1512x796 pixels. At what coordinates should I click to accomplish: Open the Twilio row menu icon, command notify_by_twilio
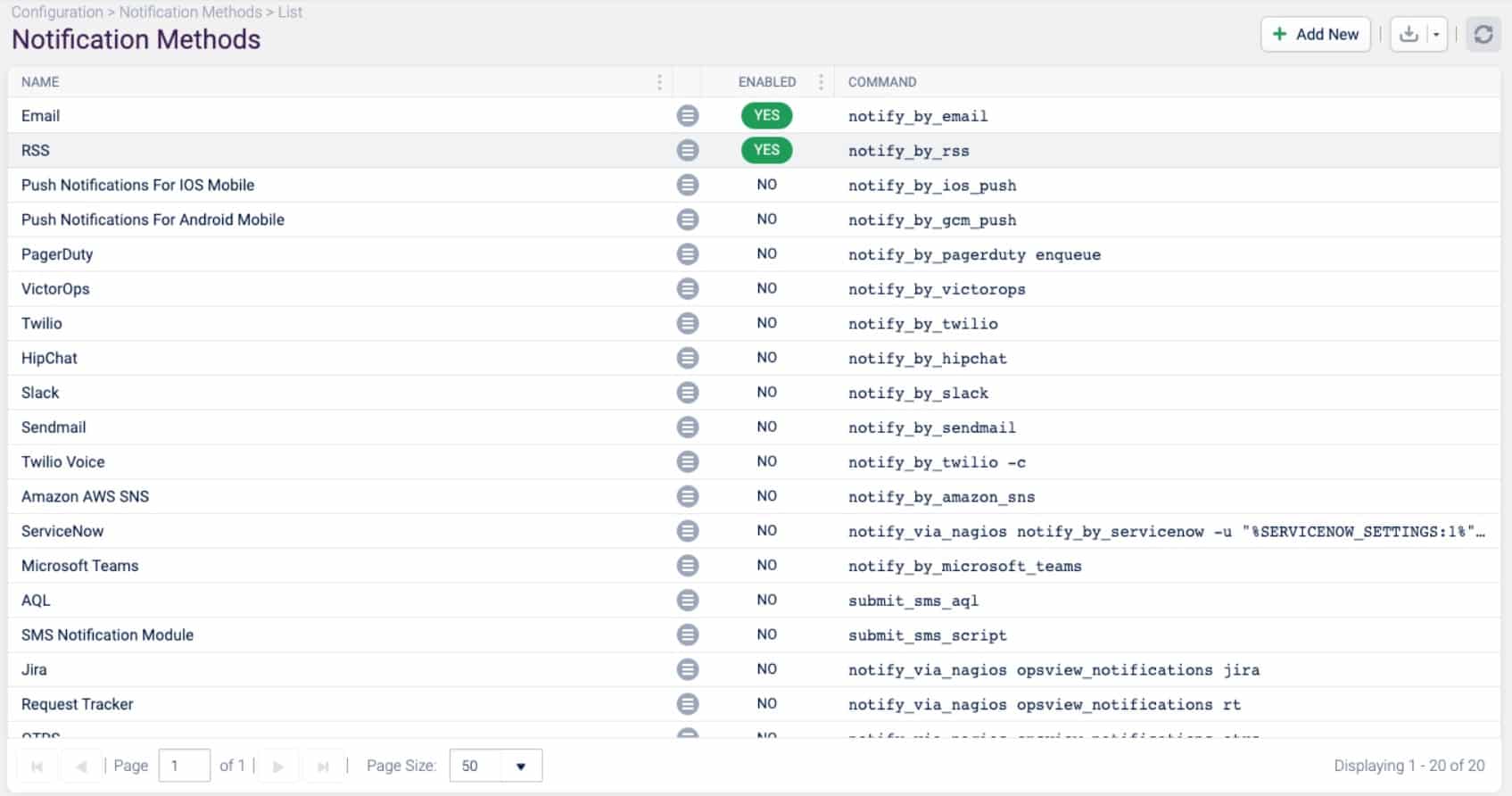click(687, 323)
